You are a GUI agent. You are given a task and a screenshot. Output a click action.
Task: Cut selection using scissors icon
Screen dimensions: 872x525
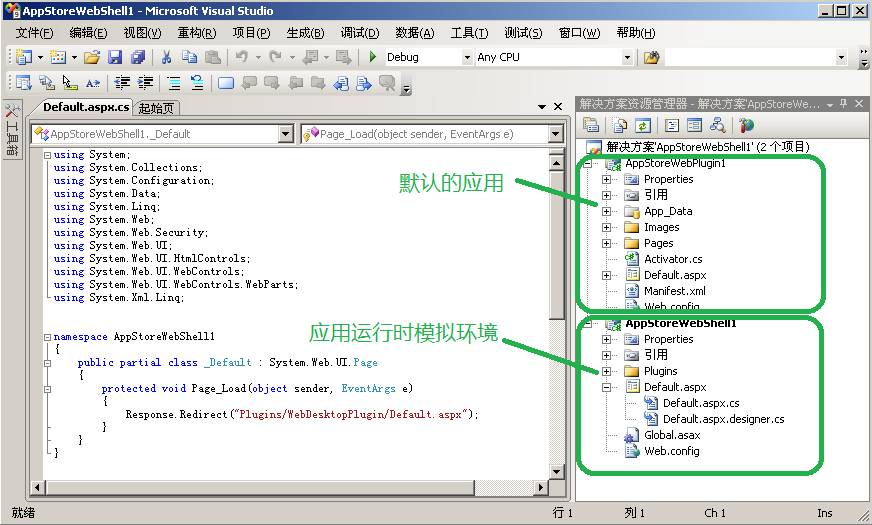pos(166,57)
